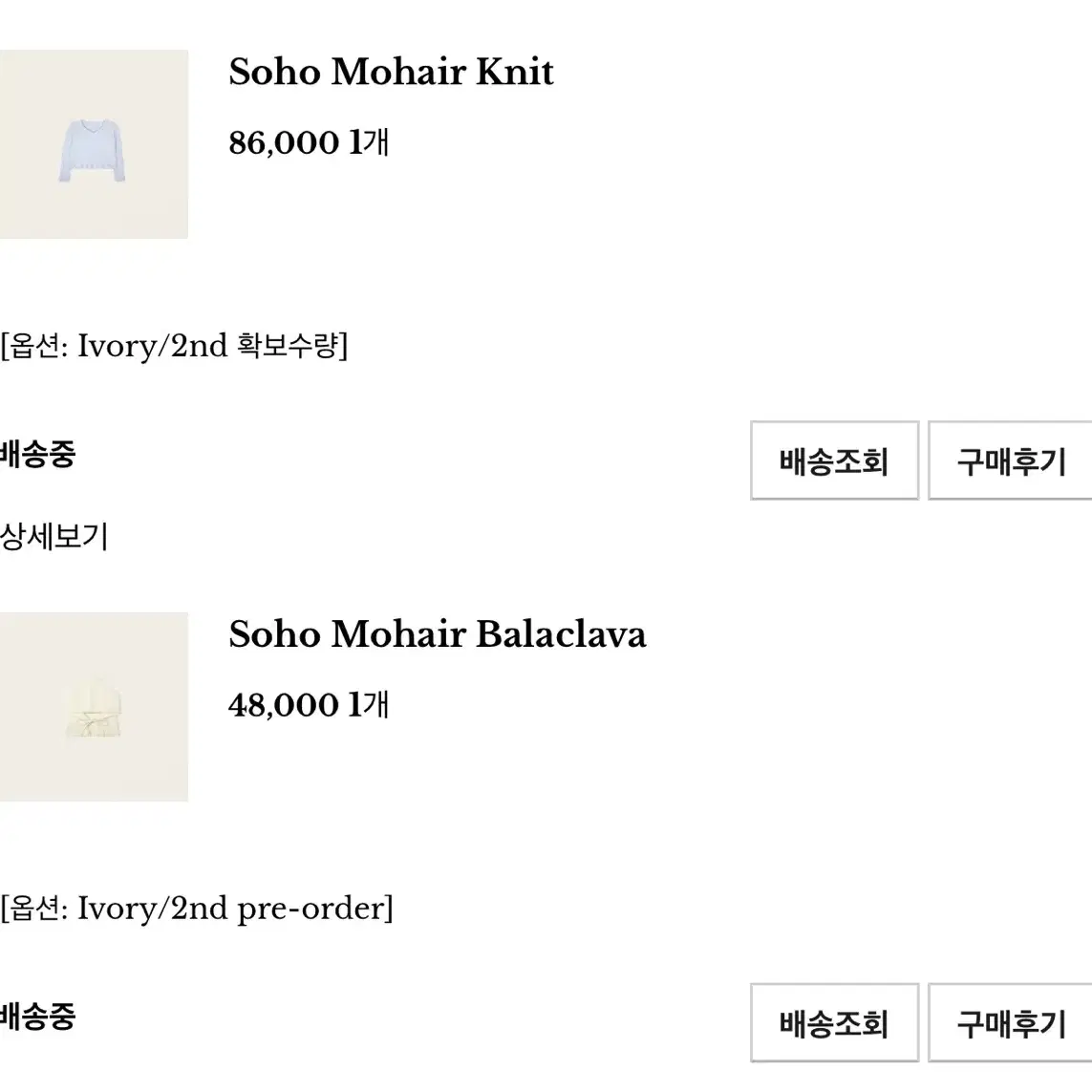Click the knit quantity 1개 label
Viewport: 1092px width, 1092px height.
(369, 142)
